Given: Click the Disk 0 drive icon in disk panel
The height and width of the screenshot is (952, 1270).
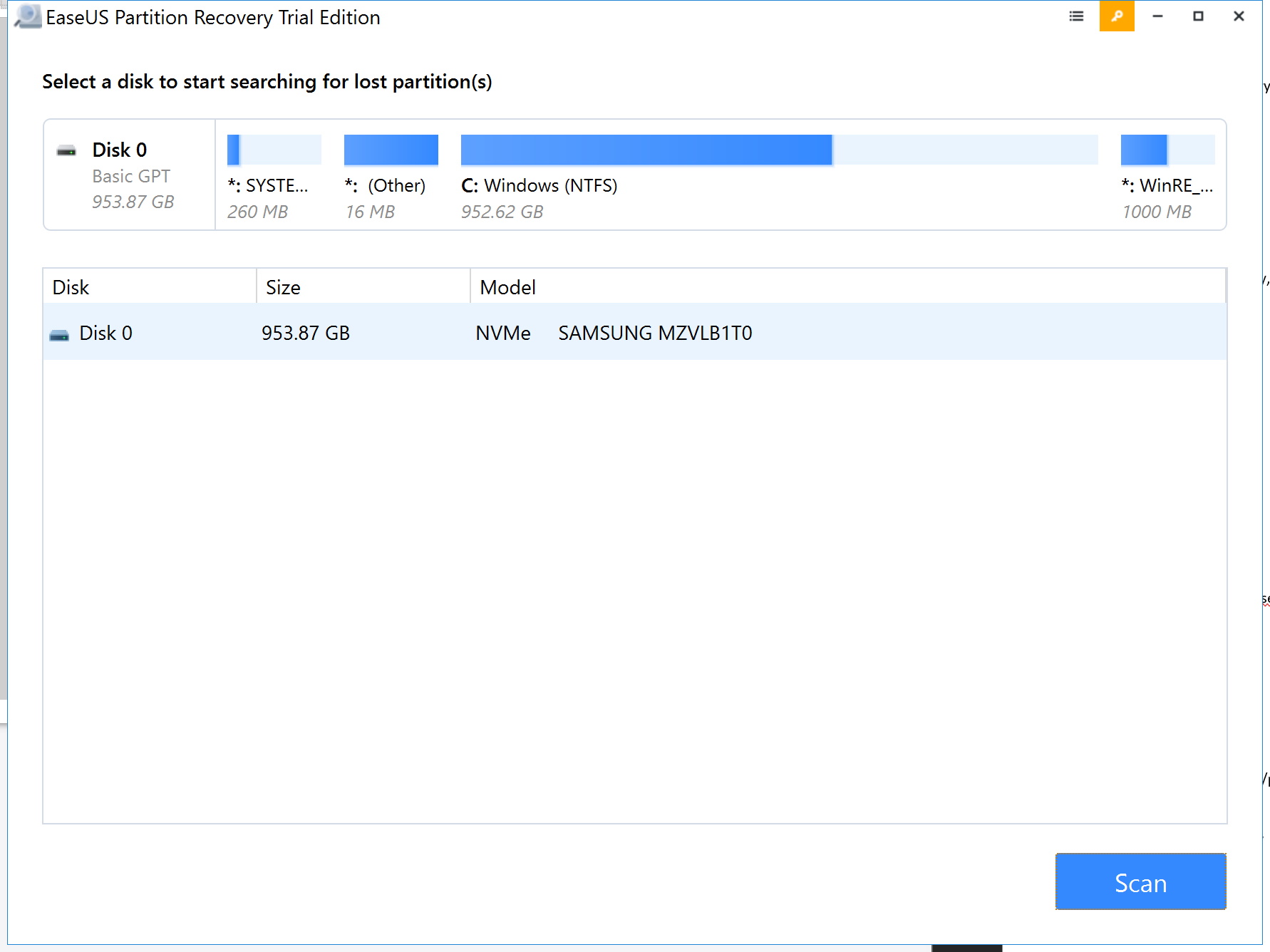Looking at the screenshot, I should click(66, 150).
